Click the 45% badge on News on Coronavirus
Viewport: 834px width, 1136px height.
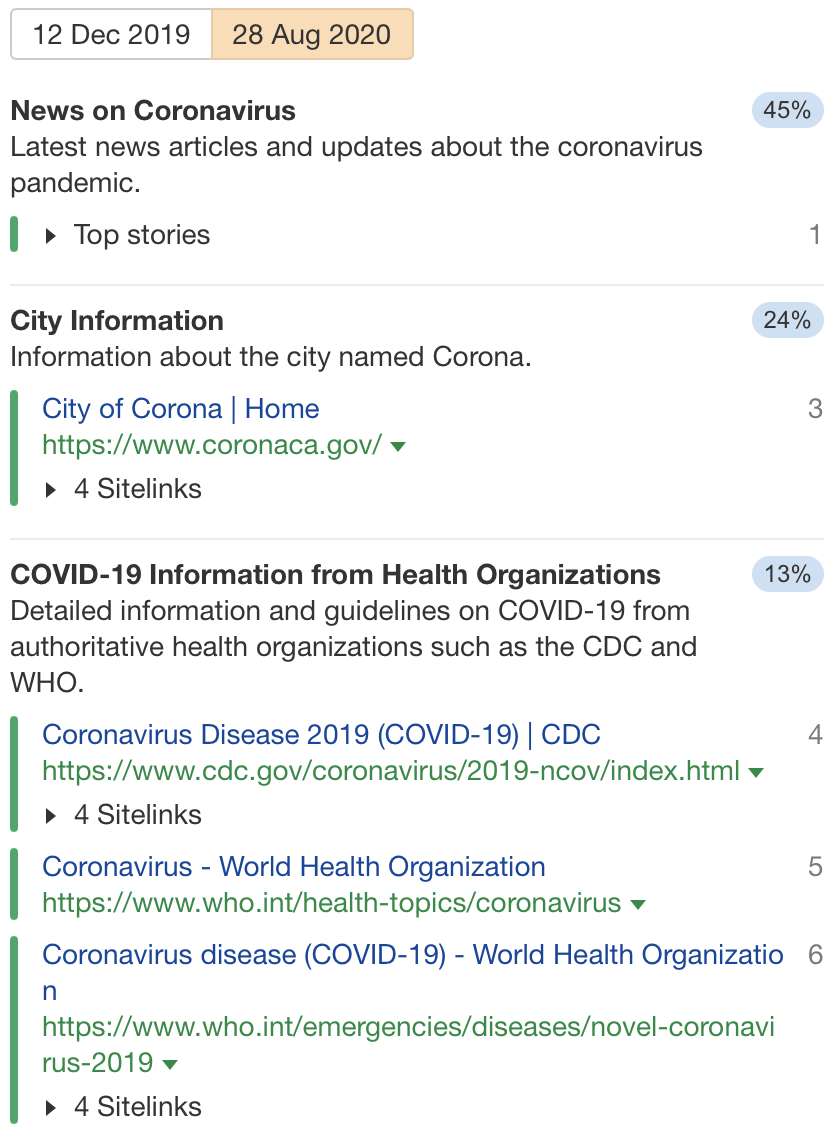click(x=787, y=110)
